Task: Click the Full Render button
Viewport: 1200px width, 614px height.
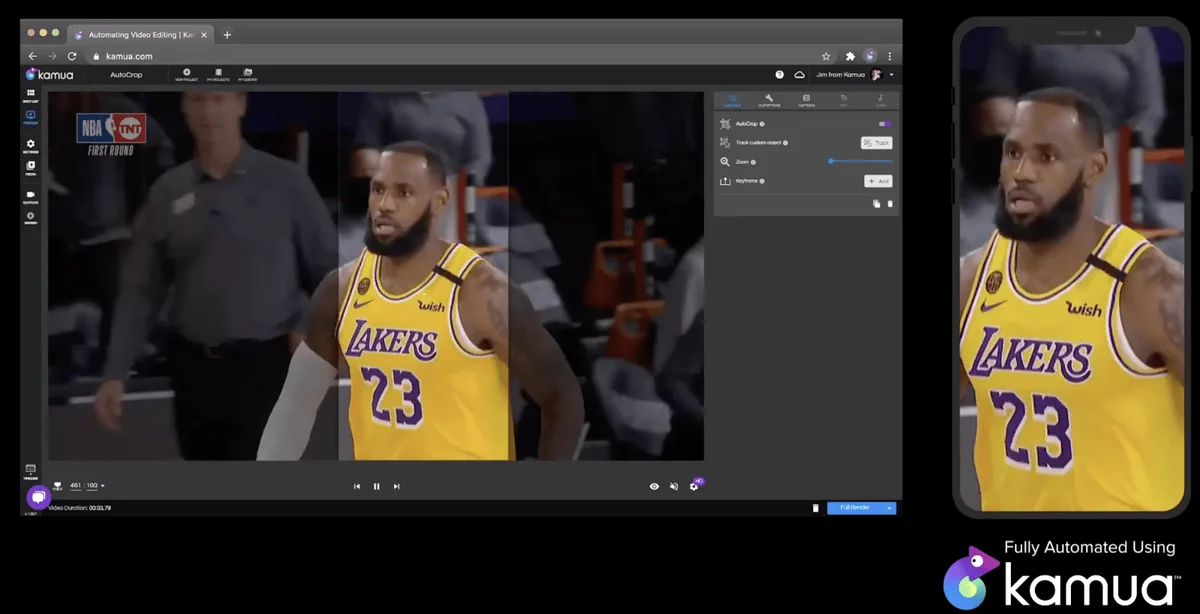Action: [855, 508]
